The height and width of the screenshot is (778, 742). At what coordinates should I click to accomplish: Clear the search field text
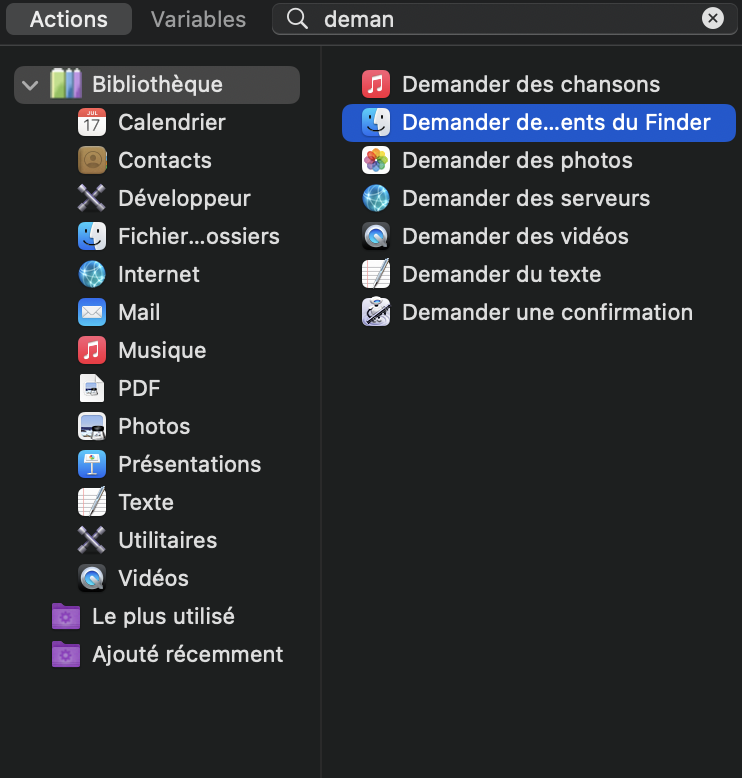click(712, 18)
